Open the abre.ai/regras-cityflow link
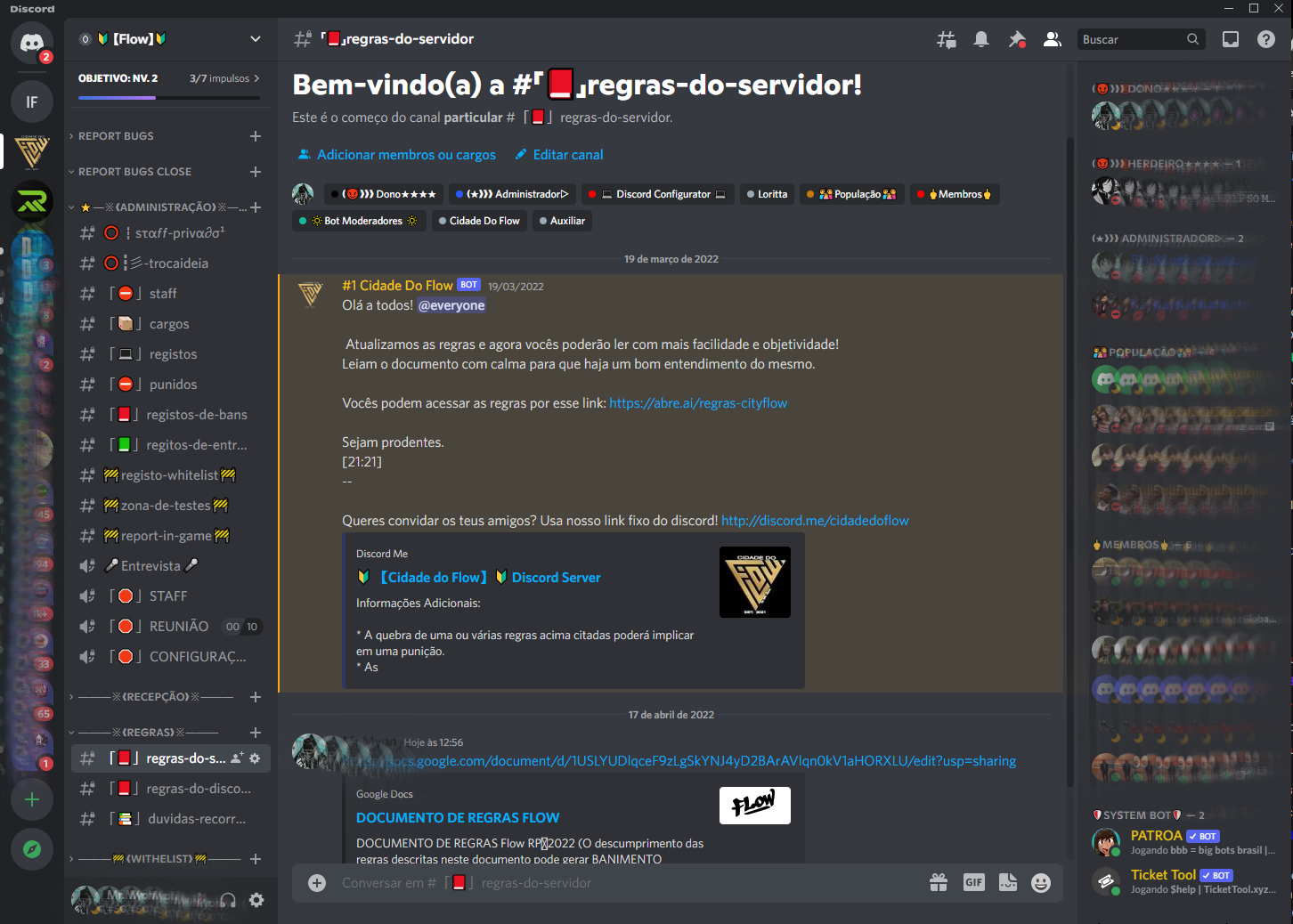The height and width of the screenshot is (924, 1293). click(x=698, y=403)
